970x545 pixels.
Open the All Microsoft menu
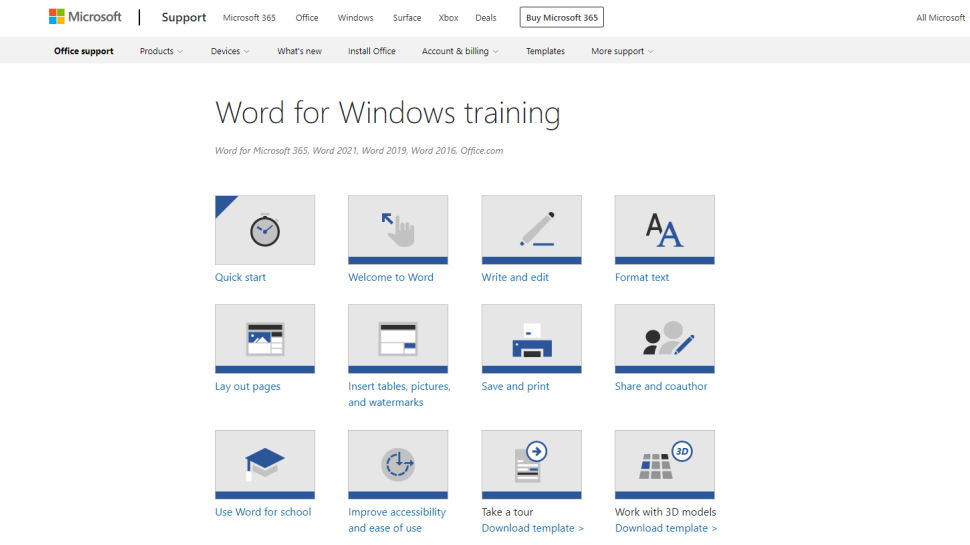(940, 18)
